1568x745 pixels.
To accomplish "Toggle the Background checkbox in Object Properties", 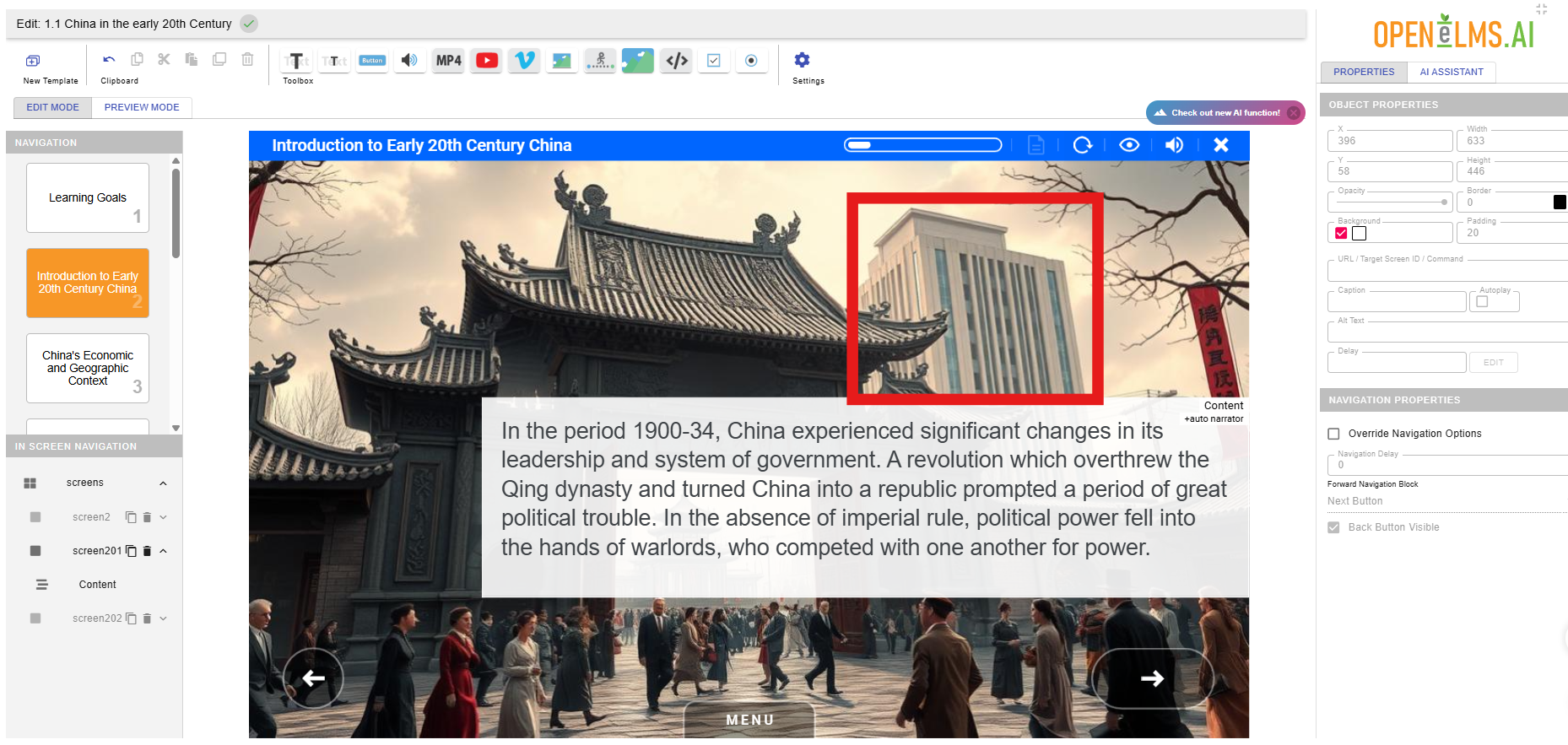I will tap(1341, 234).
